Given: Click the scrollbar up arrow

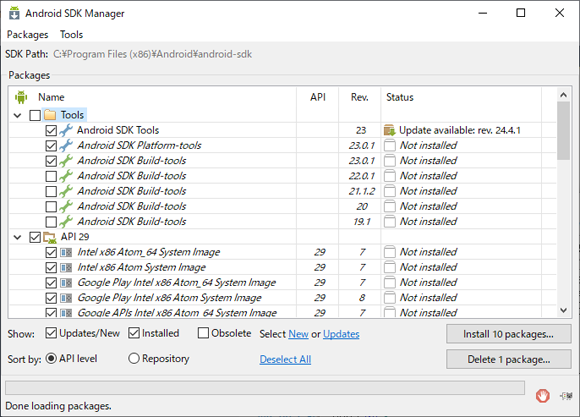Looking at the screenshot, I should pos(563,95).
